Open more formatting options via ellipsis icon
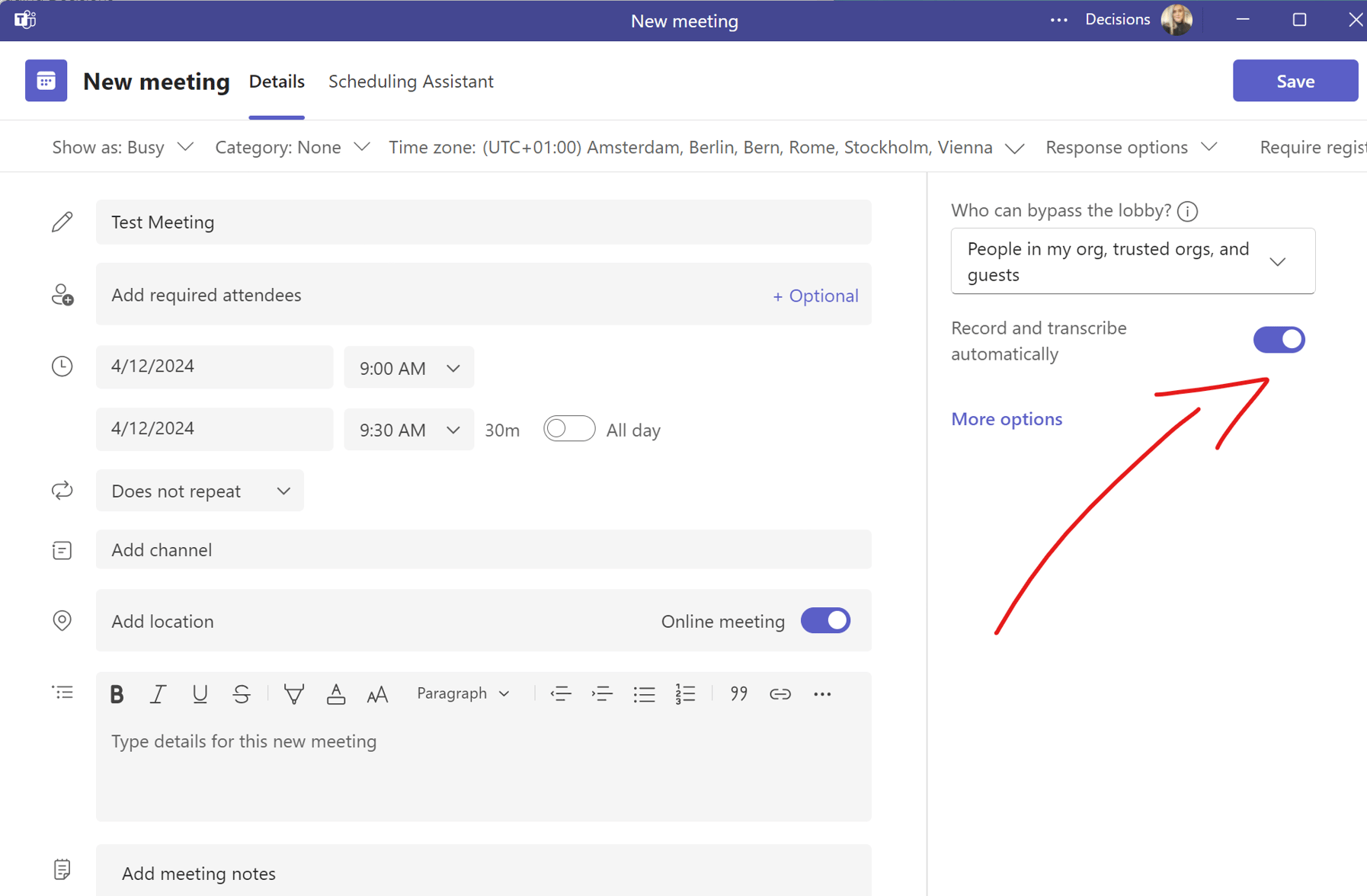Image resolution: width=1367 pixels, height=896 pixels. 822,693
